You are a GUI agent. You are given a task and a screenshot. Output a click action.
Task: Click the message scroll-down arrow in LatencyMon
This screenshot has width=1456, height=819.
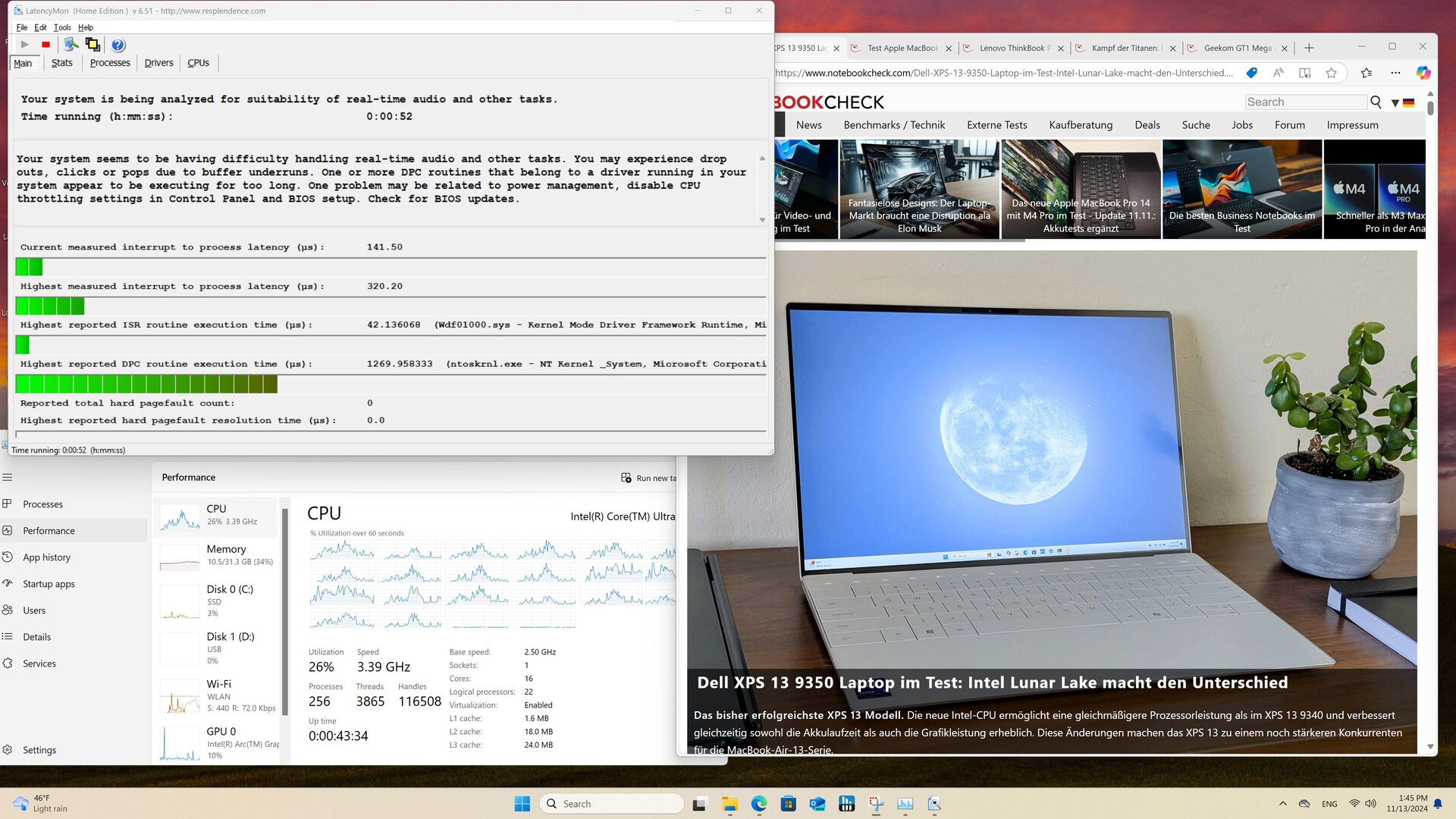pos(762,220)
